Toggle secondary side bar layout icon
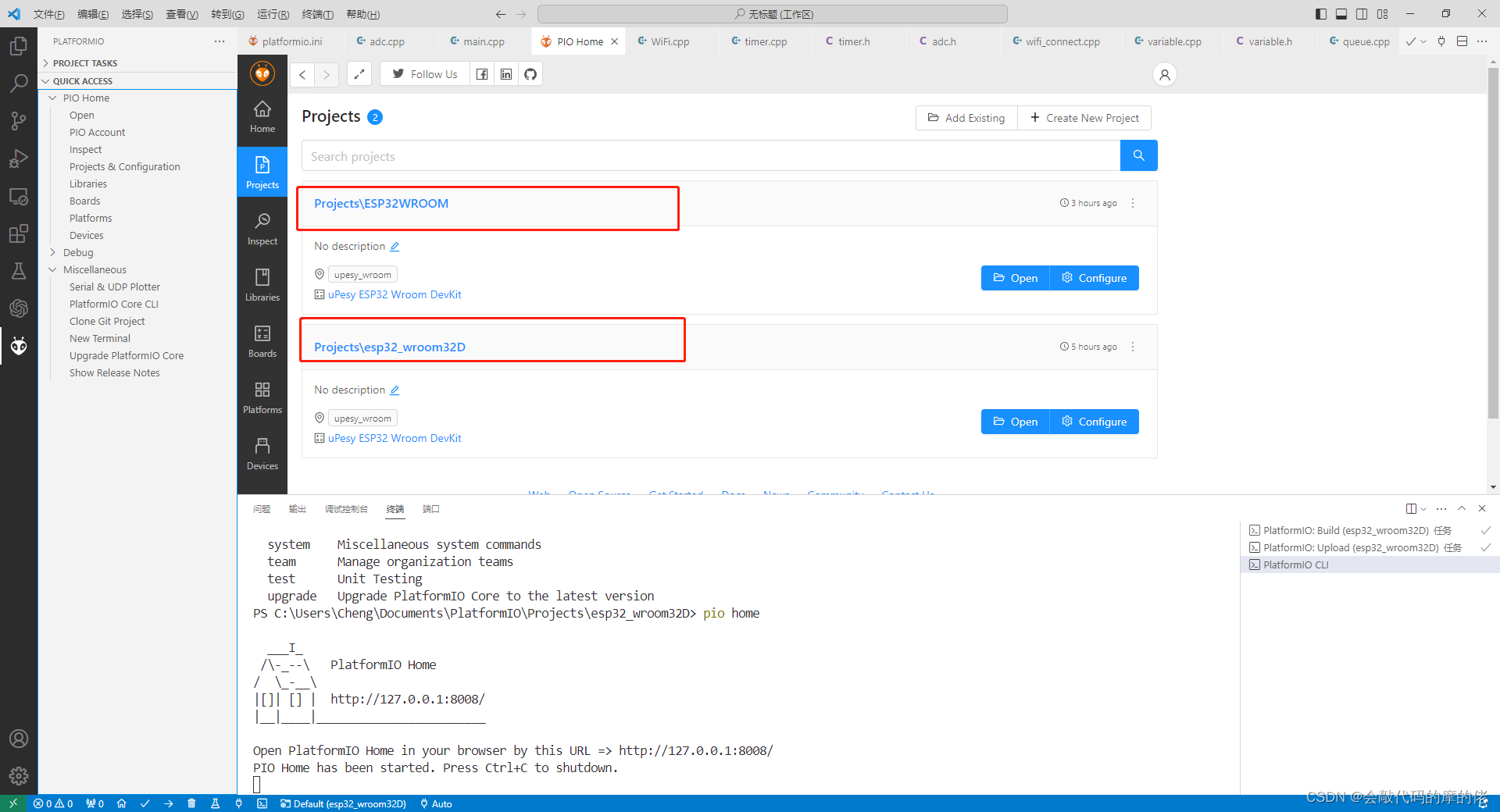1500x812 pixels. (x=1362, y=14)
